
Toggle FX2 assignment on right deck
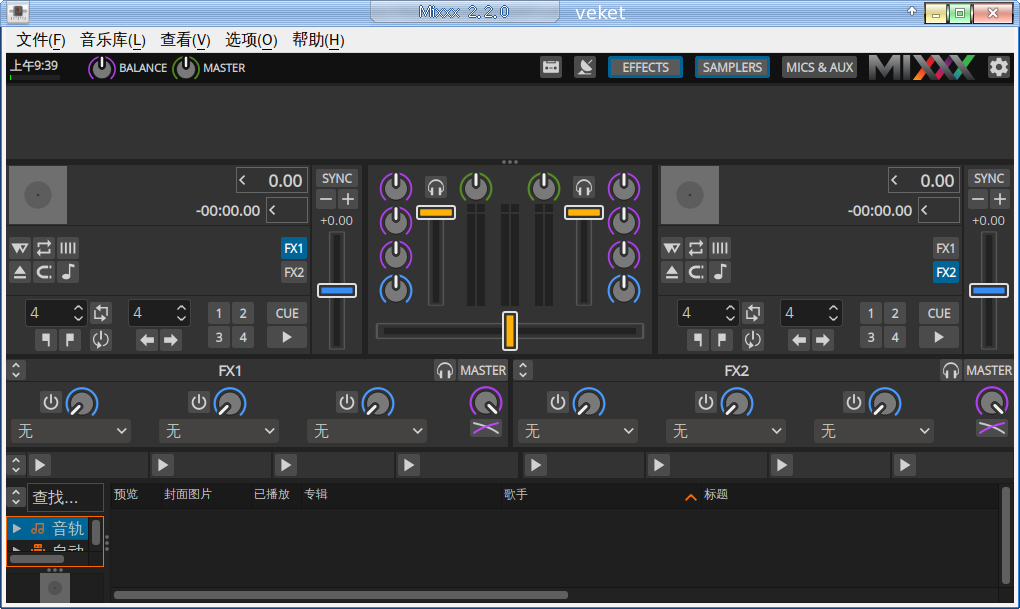coord(945,272)
